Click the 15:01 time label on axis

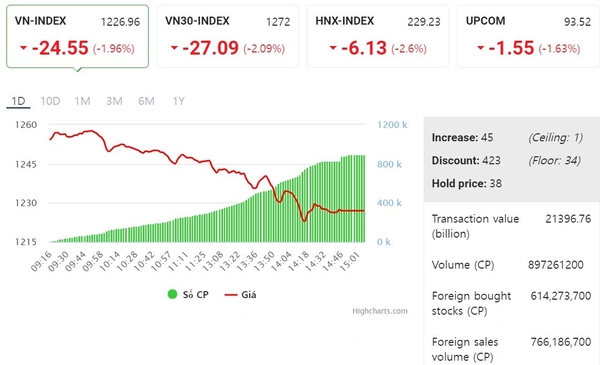pyautogui.click(x=350, y=261)
